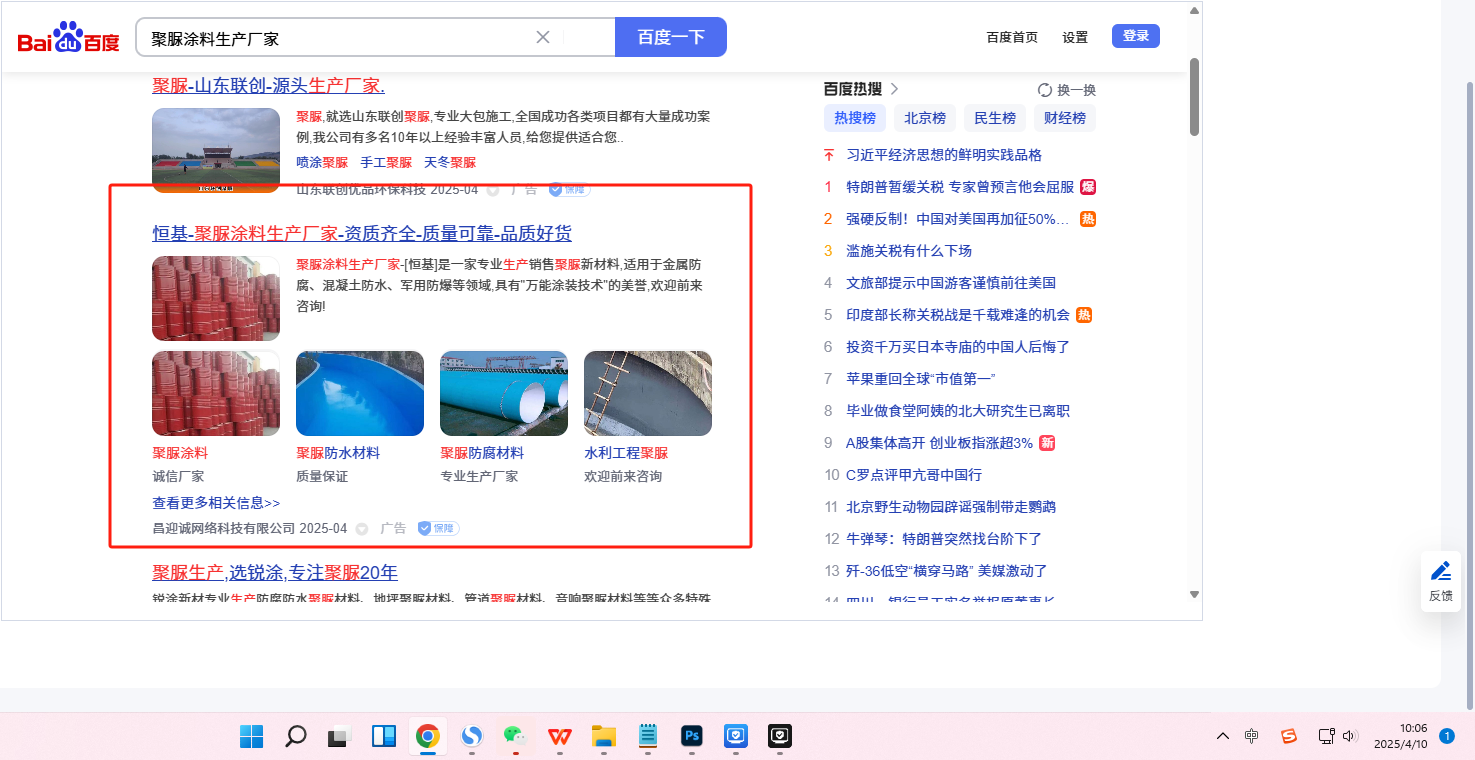Select the 热搜榜 tab
The height and width of the screenshot is (760, 1475).
pos(855,118)
